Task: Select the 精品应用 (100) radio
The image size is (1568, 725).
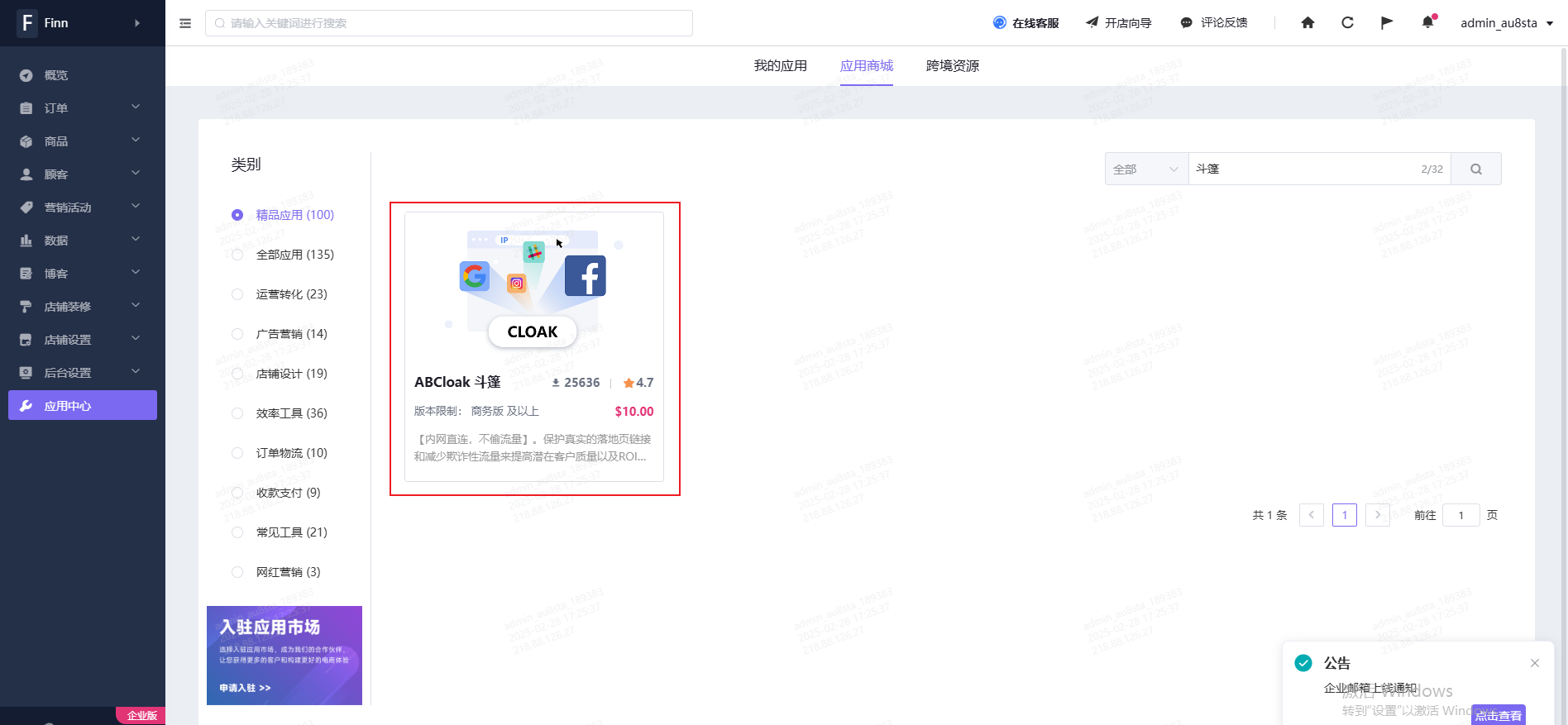Action: pyautogui.click(x=237, y=215)
